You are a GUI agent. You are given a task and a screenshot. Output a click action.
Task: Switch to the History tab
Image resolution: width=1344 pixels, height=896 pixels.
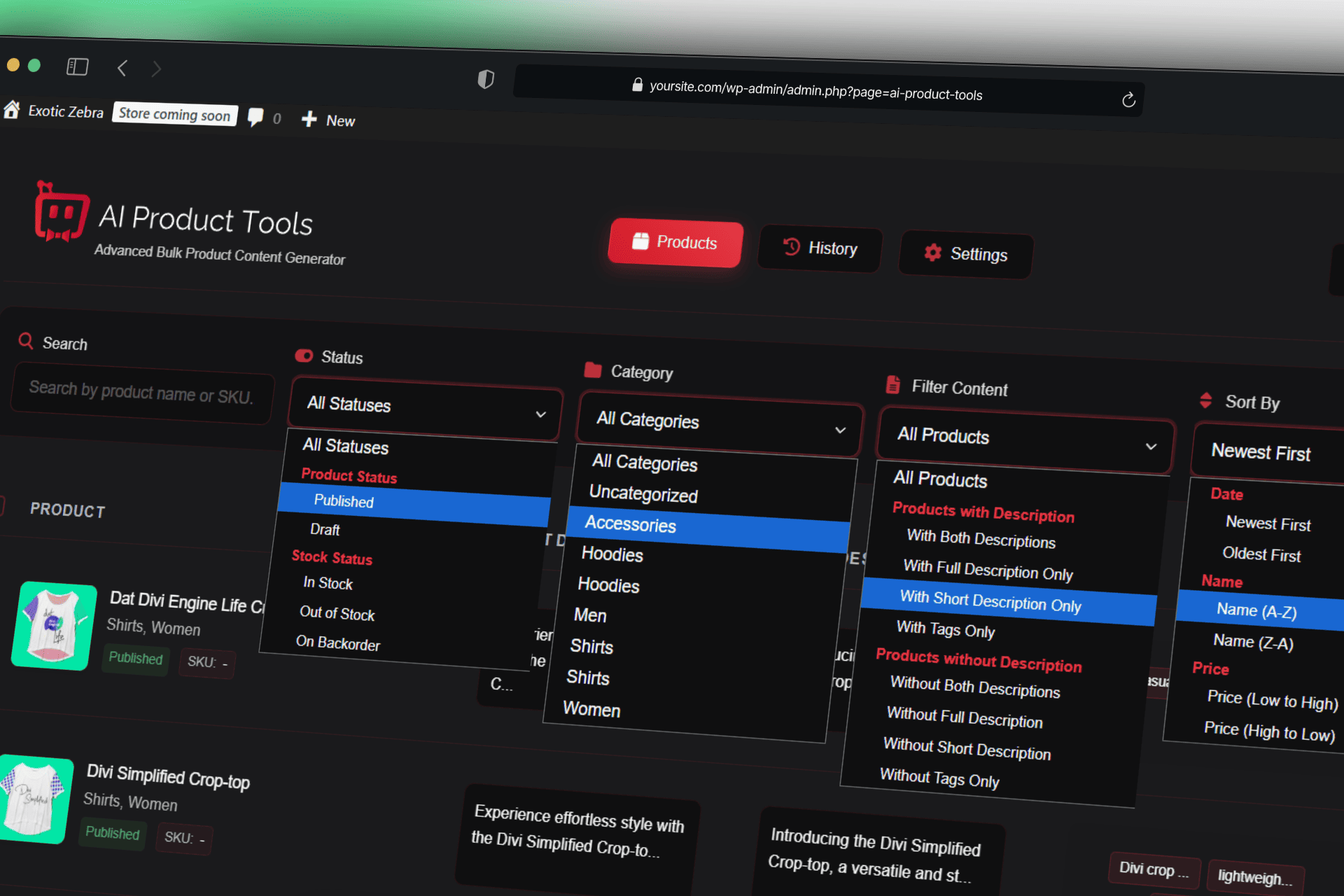click(820, 248)
